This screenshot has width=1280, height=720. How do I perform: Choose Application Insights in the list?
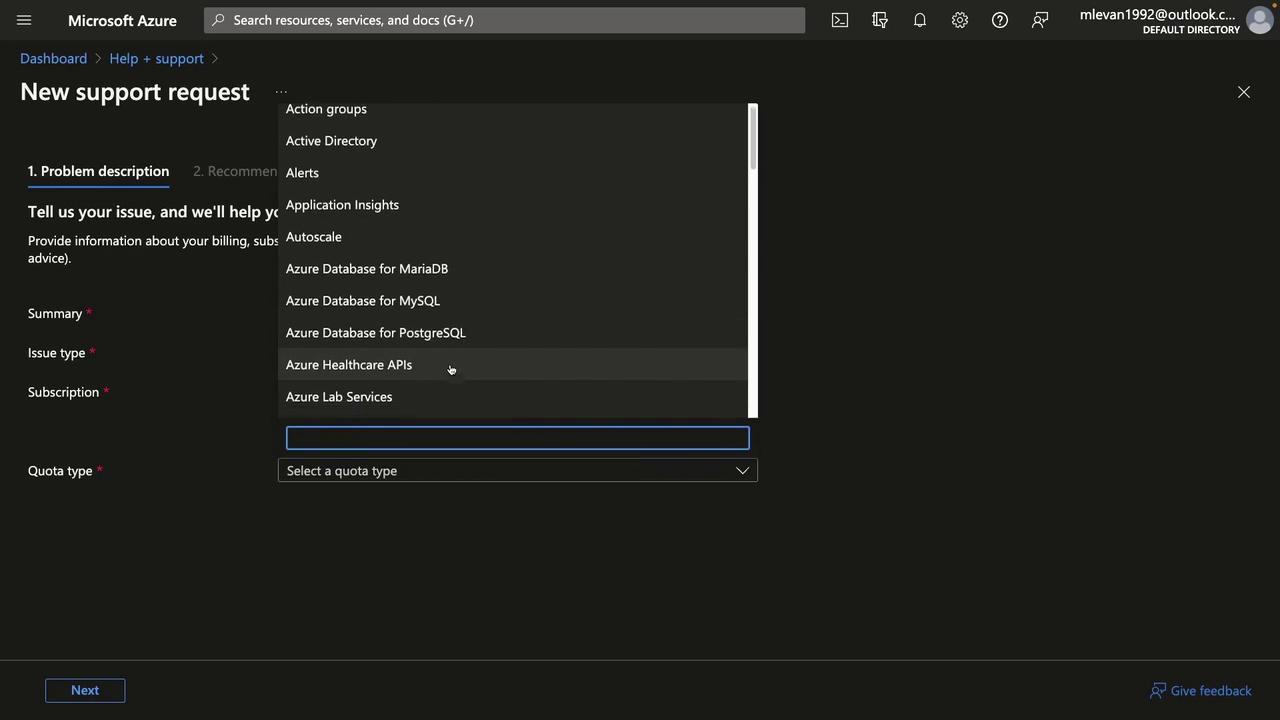[513, 205]
